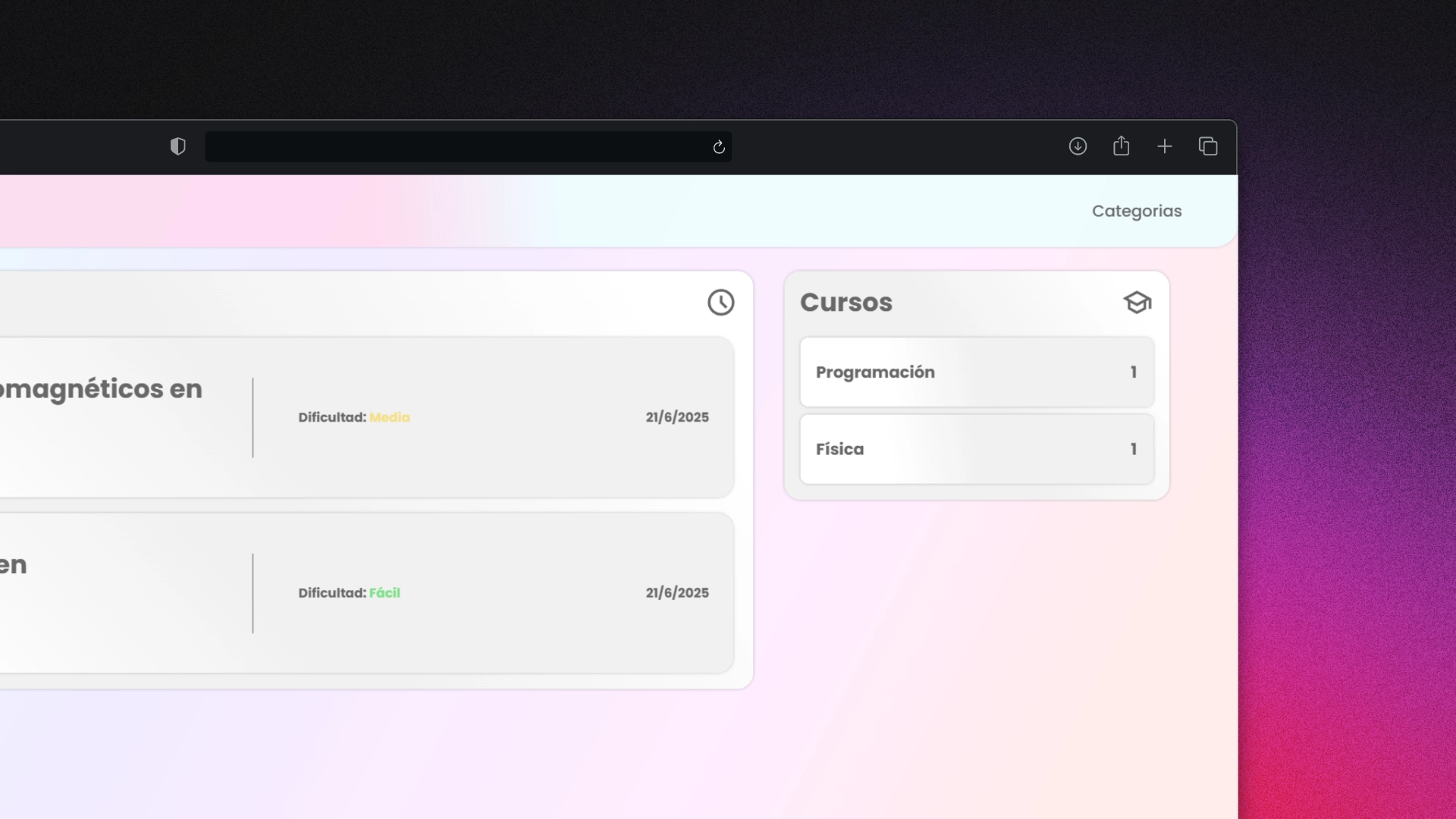Click the 'Media' difficulty label
This screenshot has height=819, width=1456.
[x=390, y=418]
